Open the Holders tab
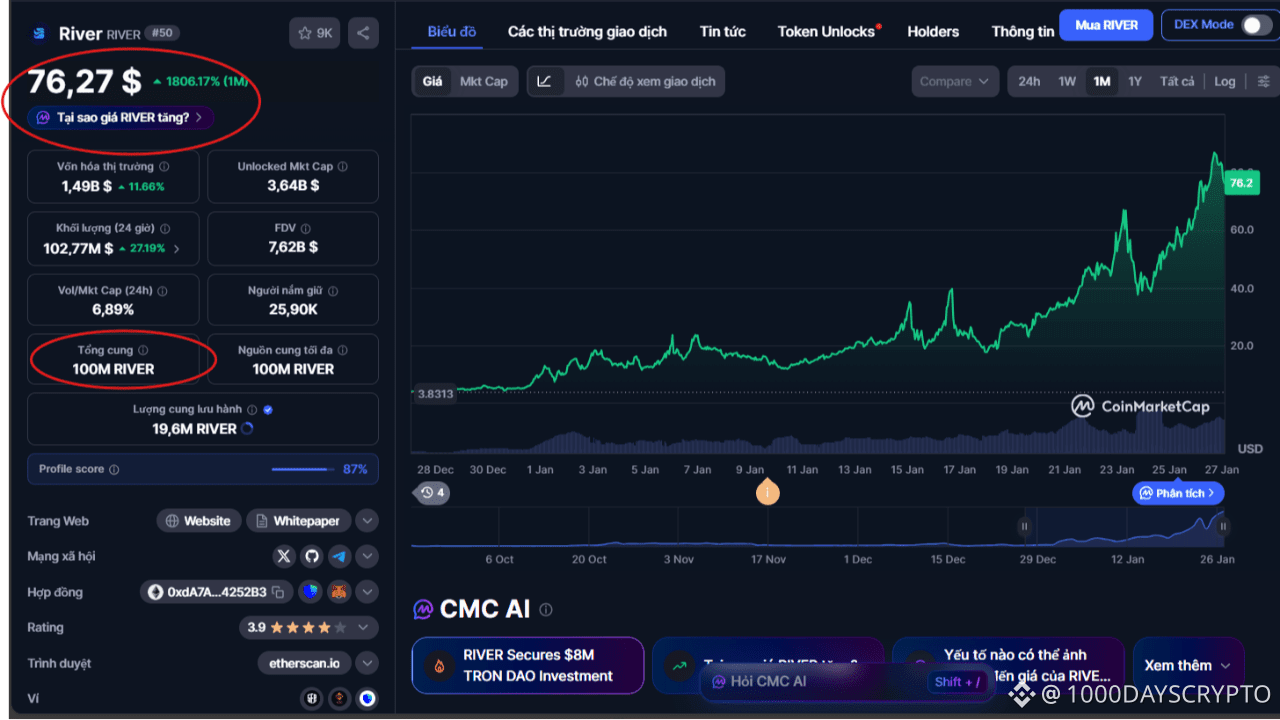 coord(932,31)
